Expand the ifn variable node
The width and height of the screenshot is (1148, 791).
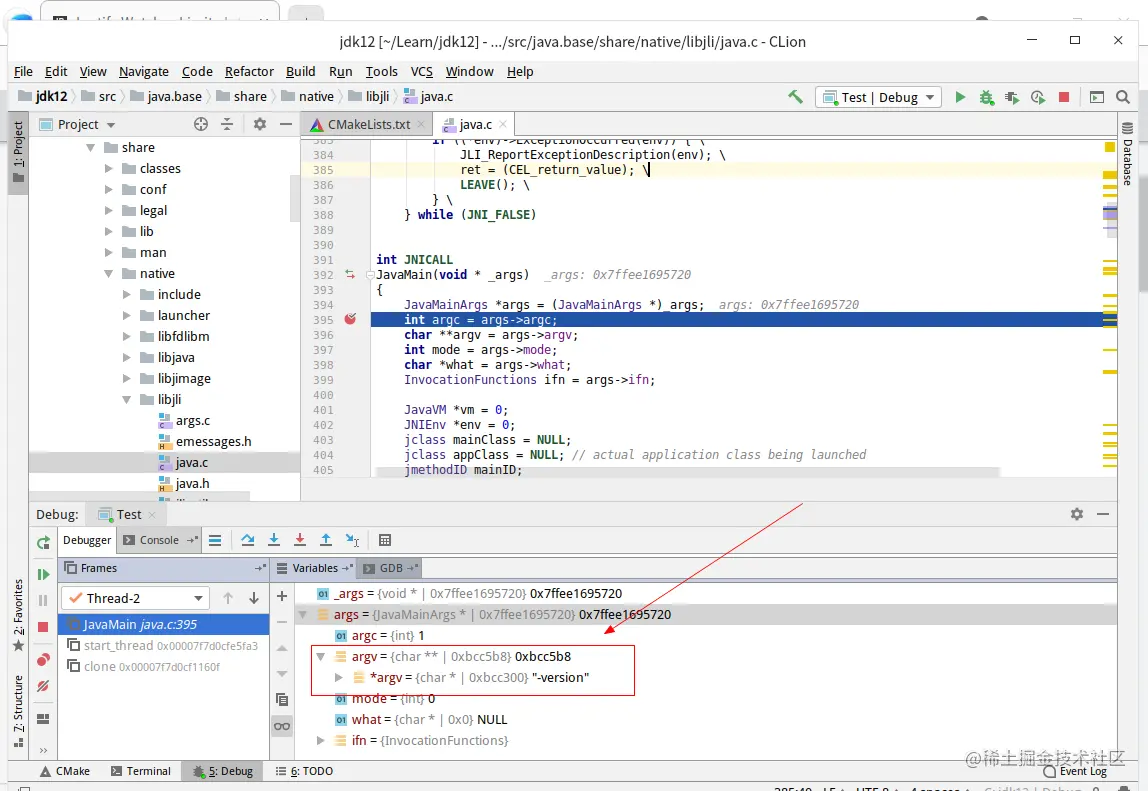(321, 740)
